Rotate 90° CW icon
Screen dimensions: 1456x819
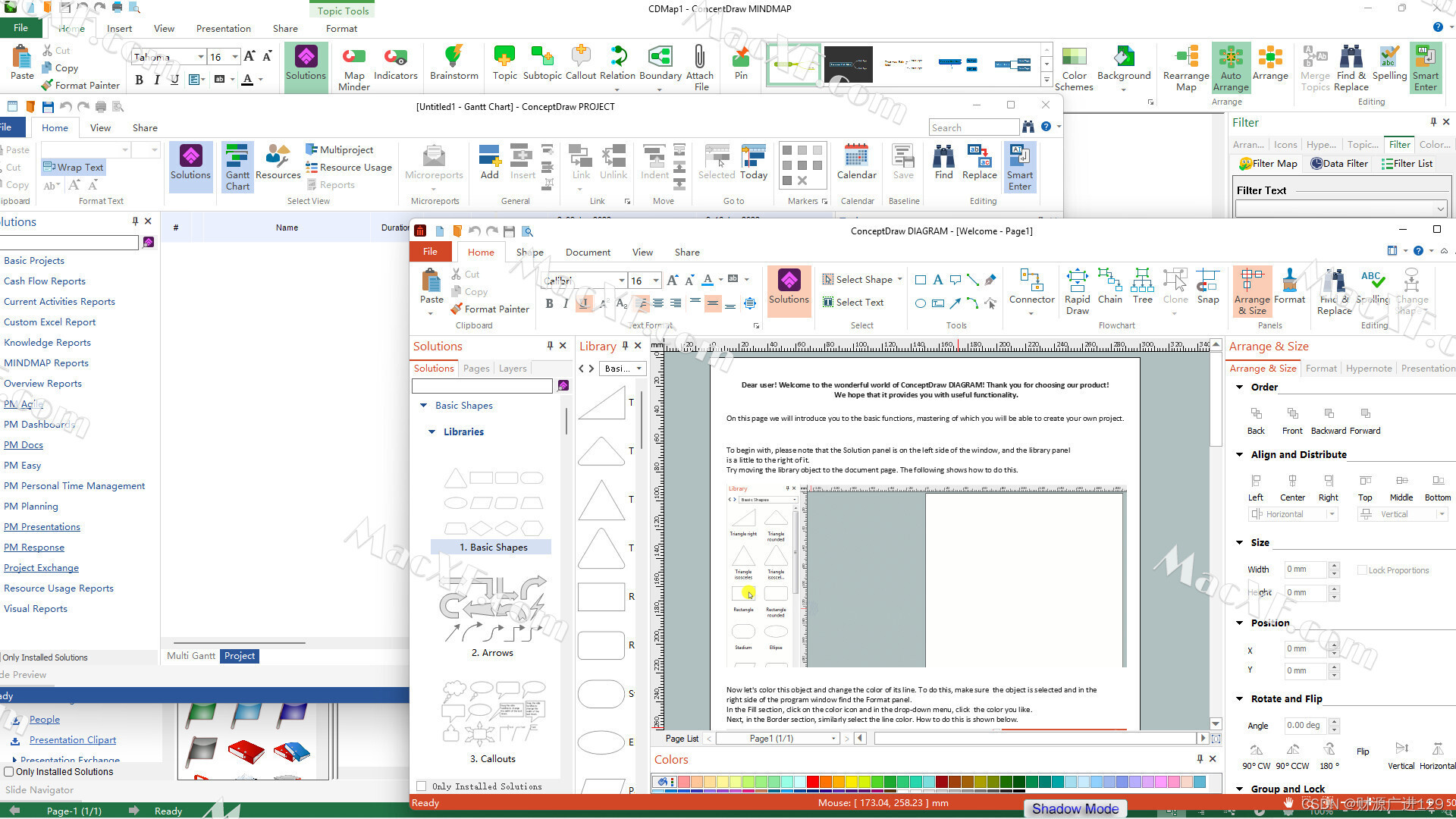point(1256,756)
